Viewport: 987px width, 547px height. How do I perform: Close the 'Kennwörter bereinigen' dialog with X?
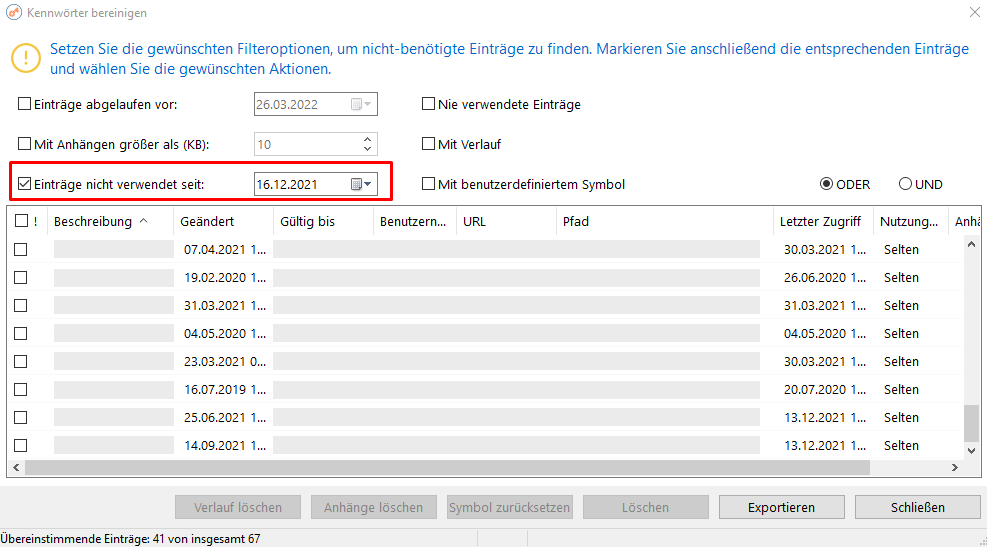(974, 12)
